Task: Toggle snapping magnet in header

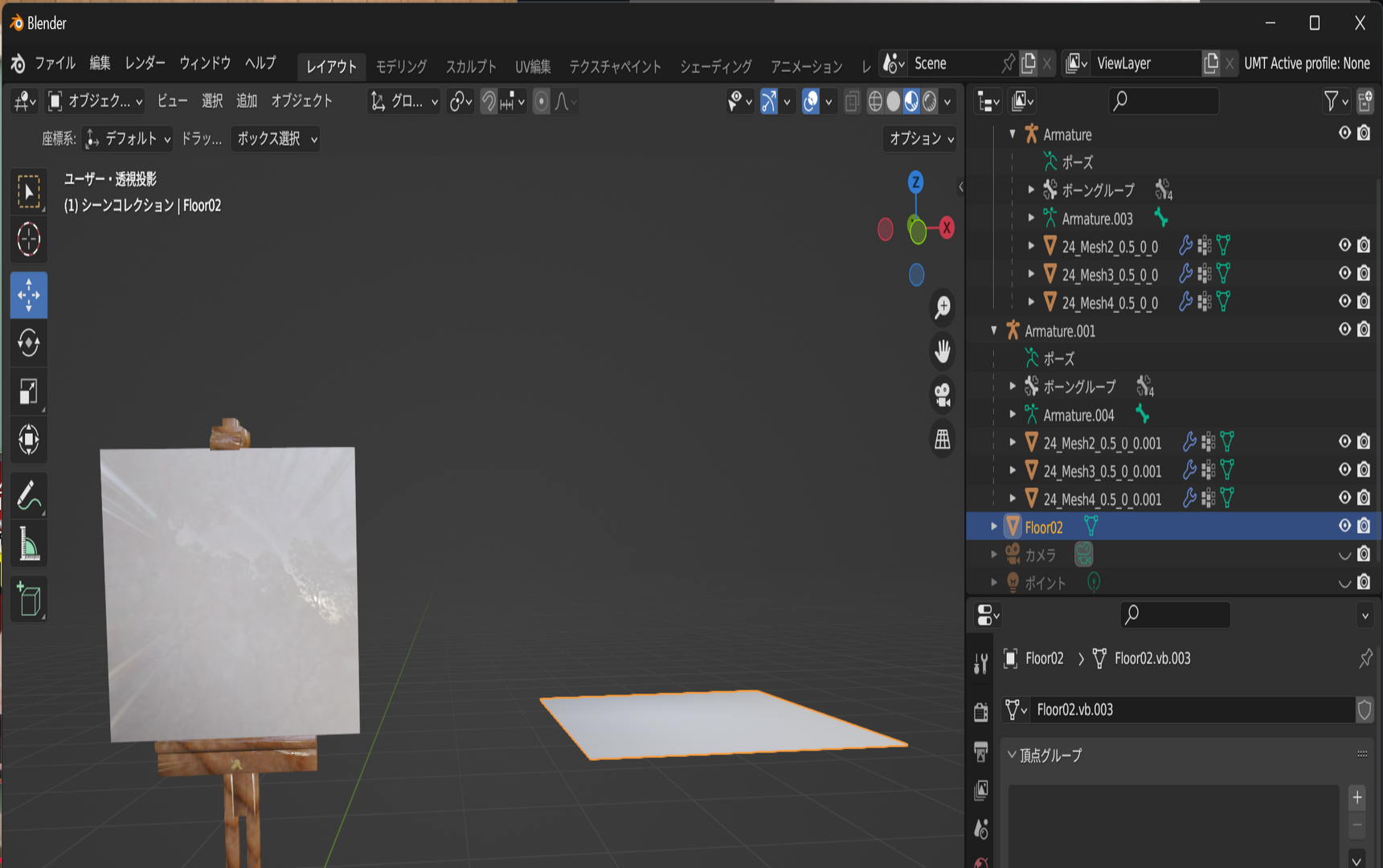Action: tap(489, 101)
